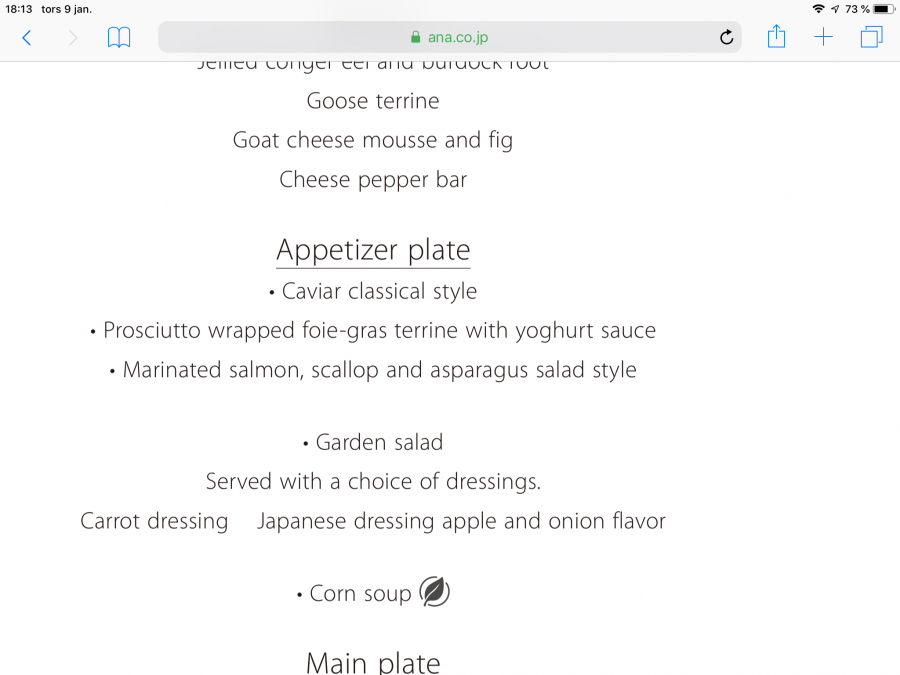Image resolution: width=900 pixels, height=675 pixels.
Task: Show all open tabs overview
Action: point(871,38)
